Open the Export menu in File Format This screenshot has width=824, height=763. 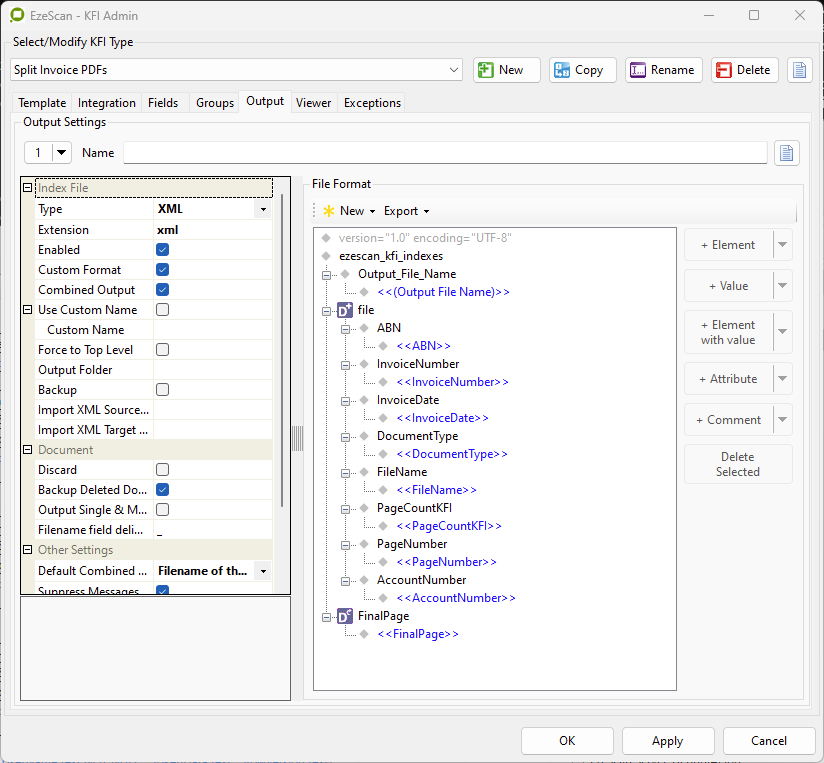tap(406, 211)
